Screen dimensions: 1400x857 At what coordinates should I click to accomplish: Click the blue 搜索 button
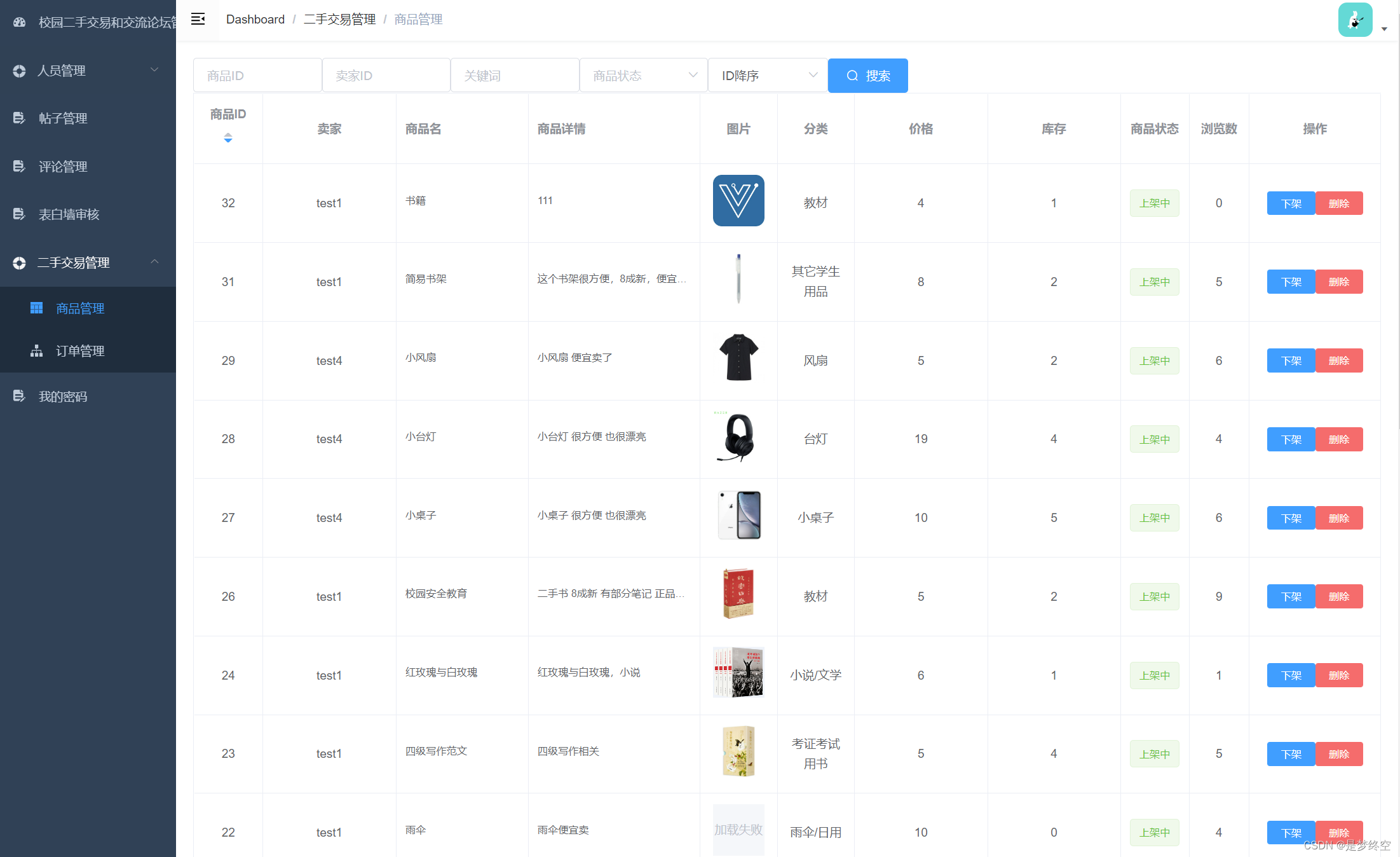pos(867,76)
